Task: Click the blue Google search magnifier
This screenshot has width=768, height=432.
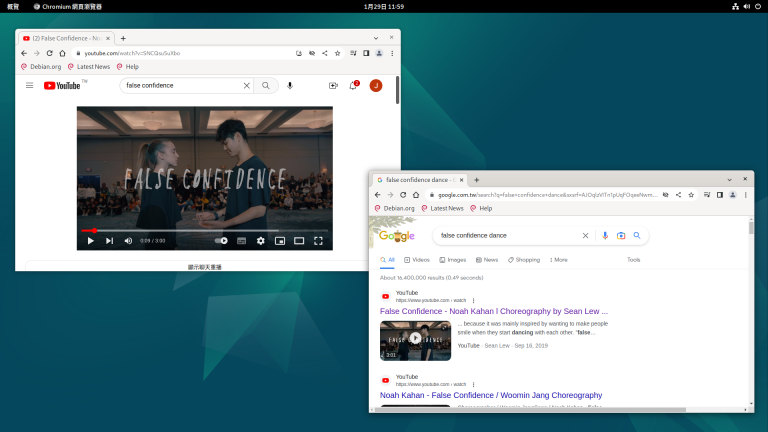Action: click(x=637, y=236)
